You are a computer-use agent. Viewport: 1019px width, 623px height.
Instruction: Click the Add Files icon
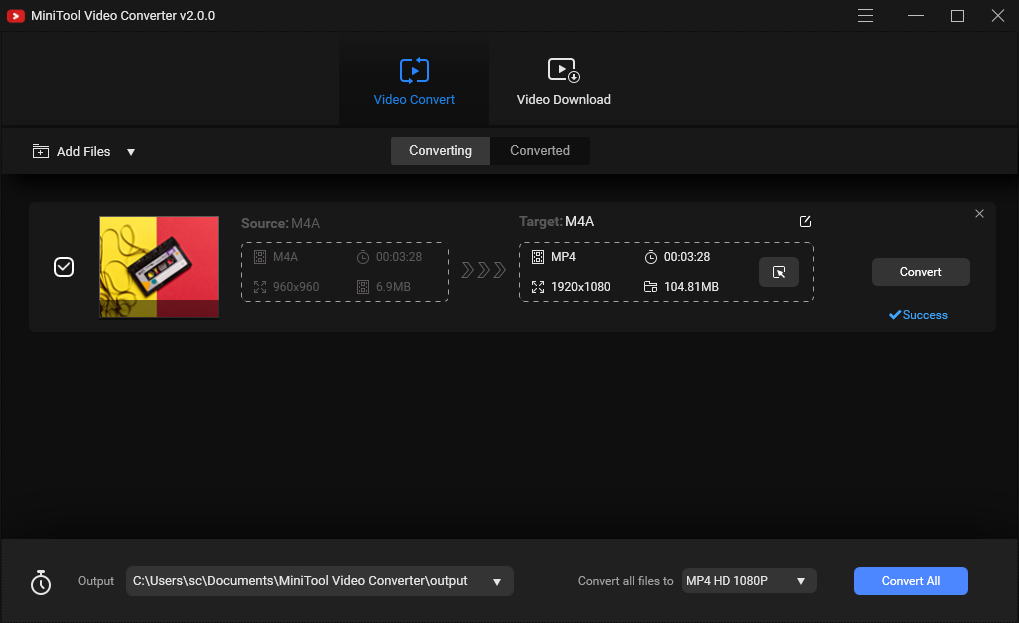[x=40, y=151]
